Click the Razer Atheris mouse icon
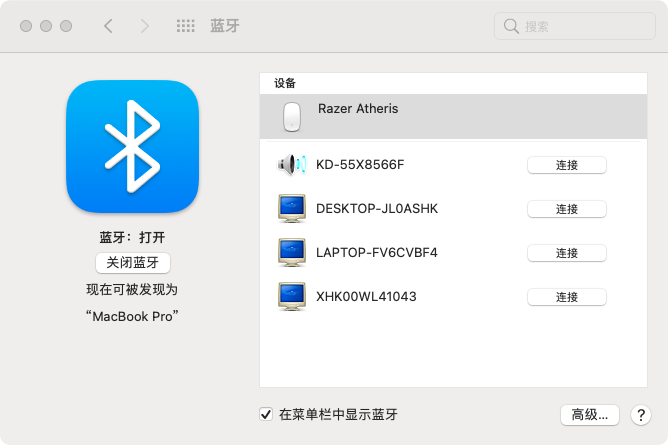Image resolution: width=668 pixels, height=445 pixels. (x=292, y=117)
